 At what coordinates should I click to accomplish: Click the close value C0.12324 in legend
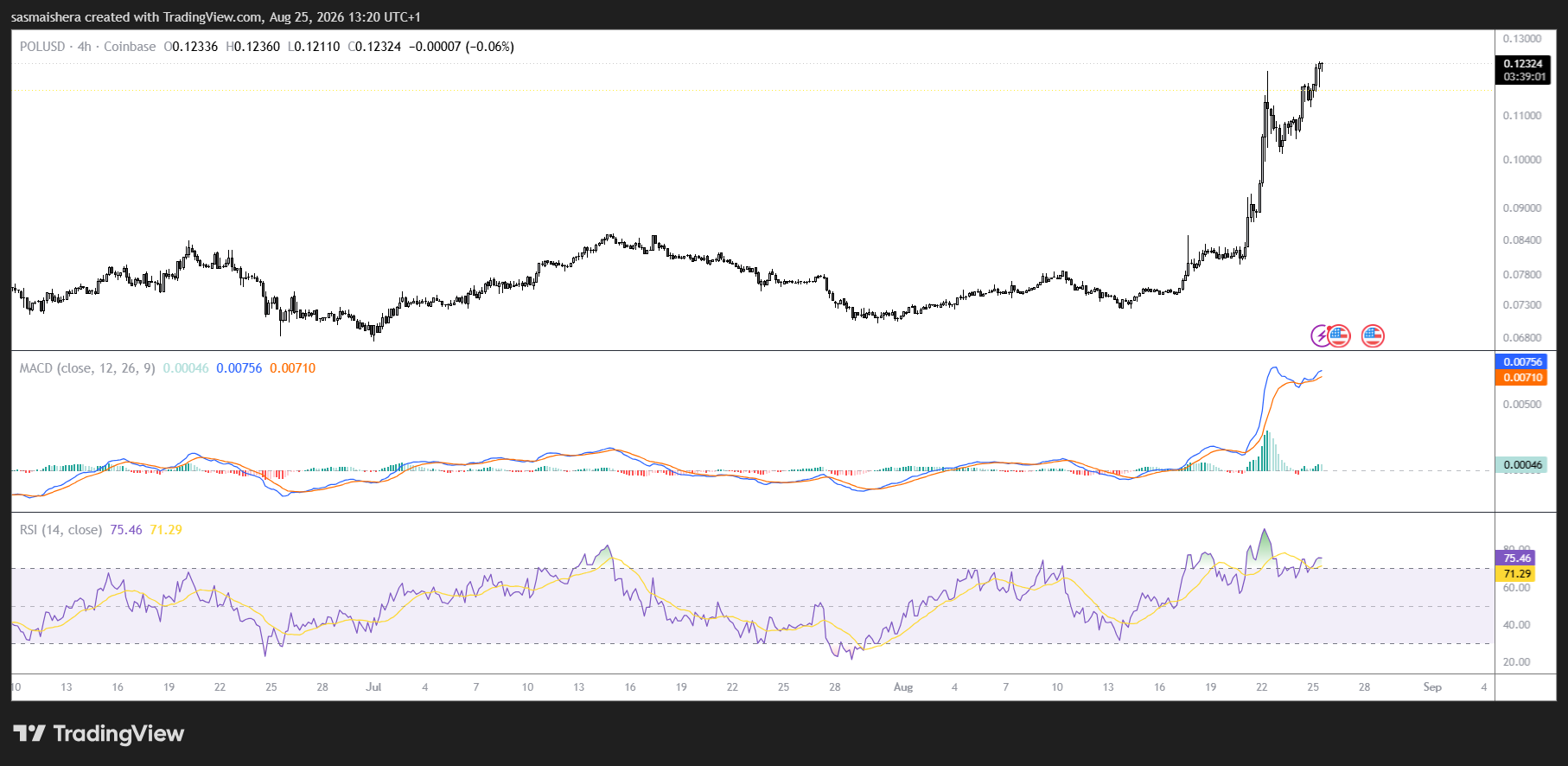tap(374, 47)
